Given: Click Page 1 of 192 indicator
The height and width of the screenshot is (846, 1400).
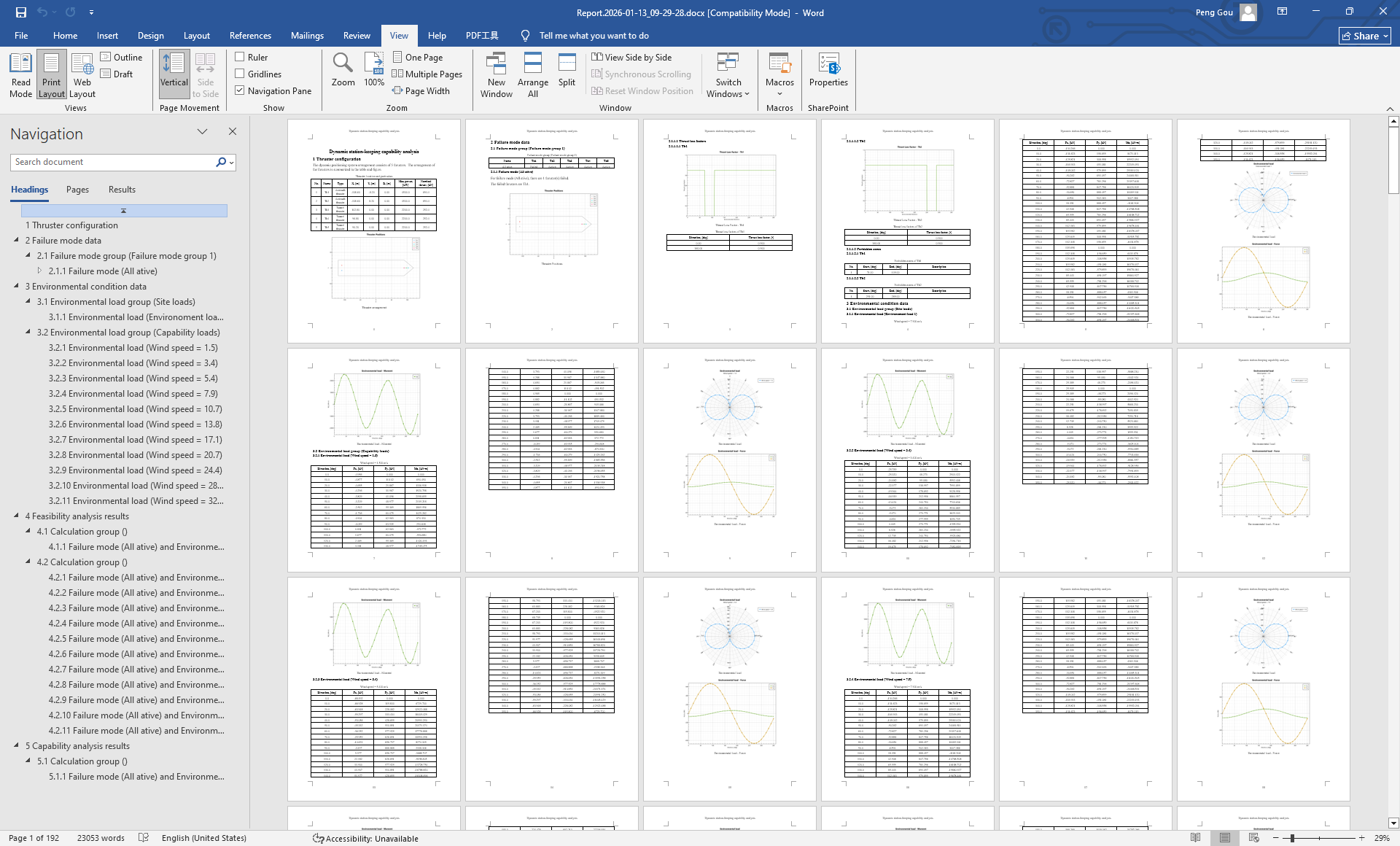Looking at the screenshot, I should click(34, 838).
